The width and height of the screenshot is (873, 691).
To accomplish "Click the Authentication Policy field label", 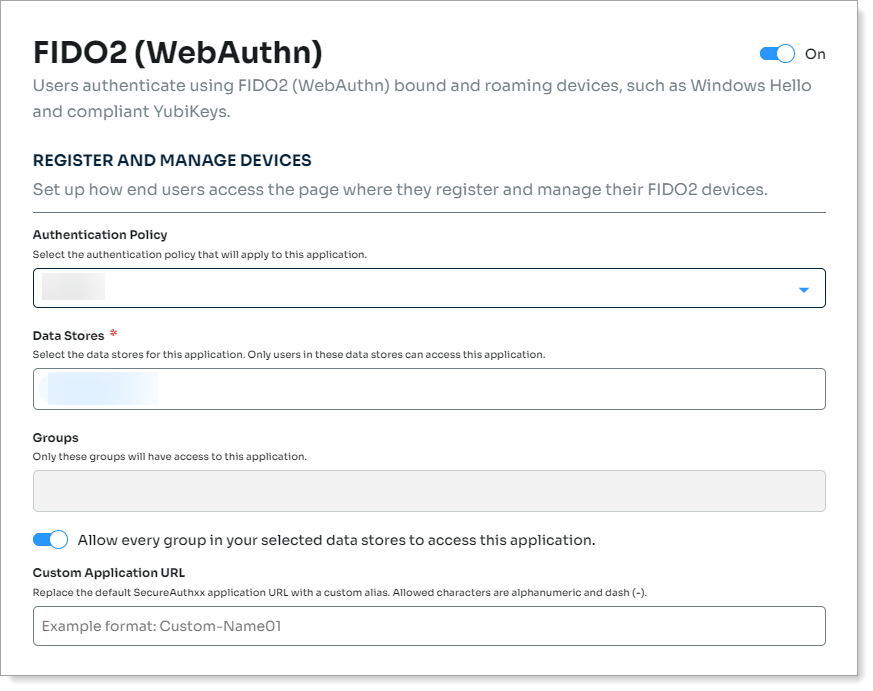I will tap(100, 235).
